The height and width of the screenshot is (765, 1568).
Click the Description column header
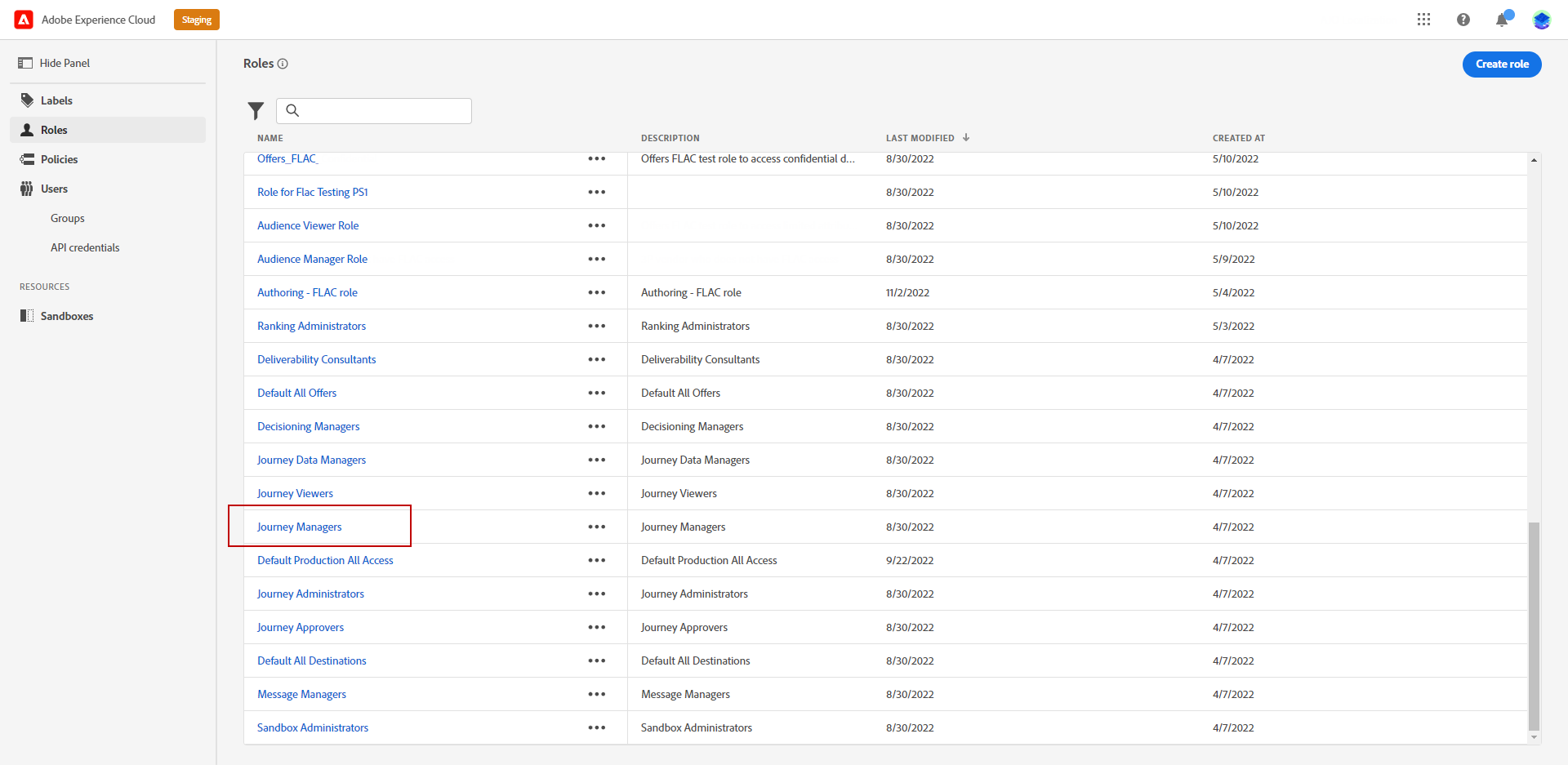670,138
